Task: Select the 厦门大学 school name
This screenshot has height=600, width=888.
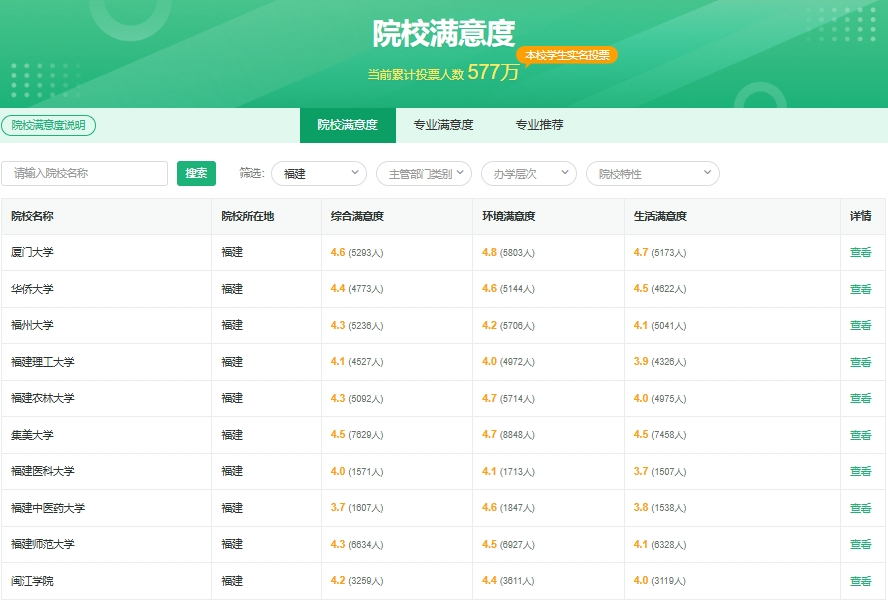Action: click(x=32, y=253)
